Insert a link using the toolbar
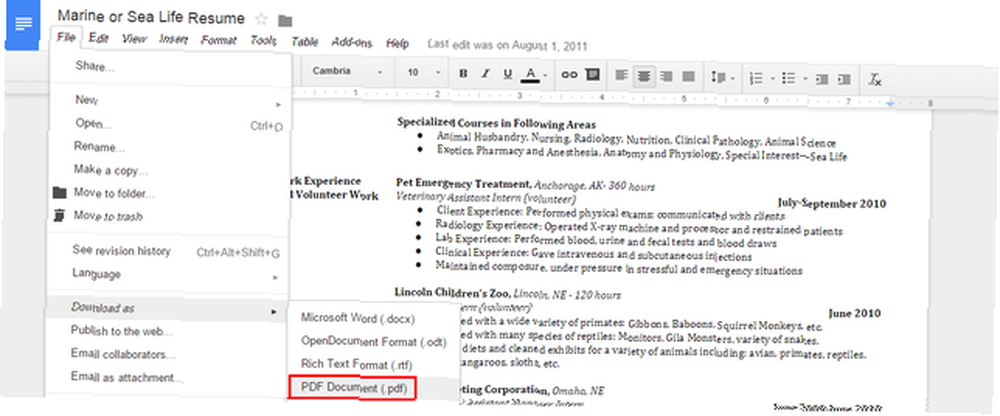This screenshot has width=1000, height=416. [569, 75]
